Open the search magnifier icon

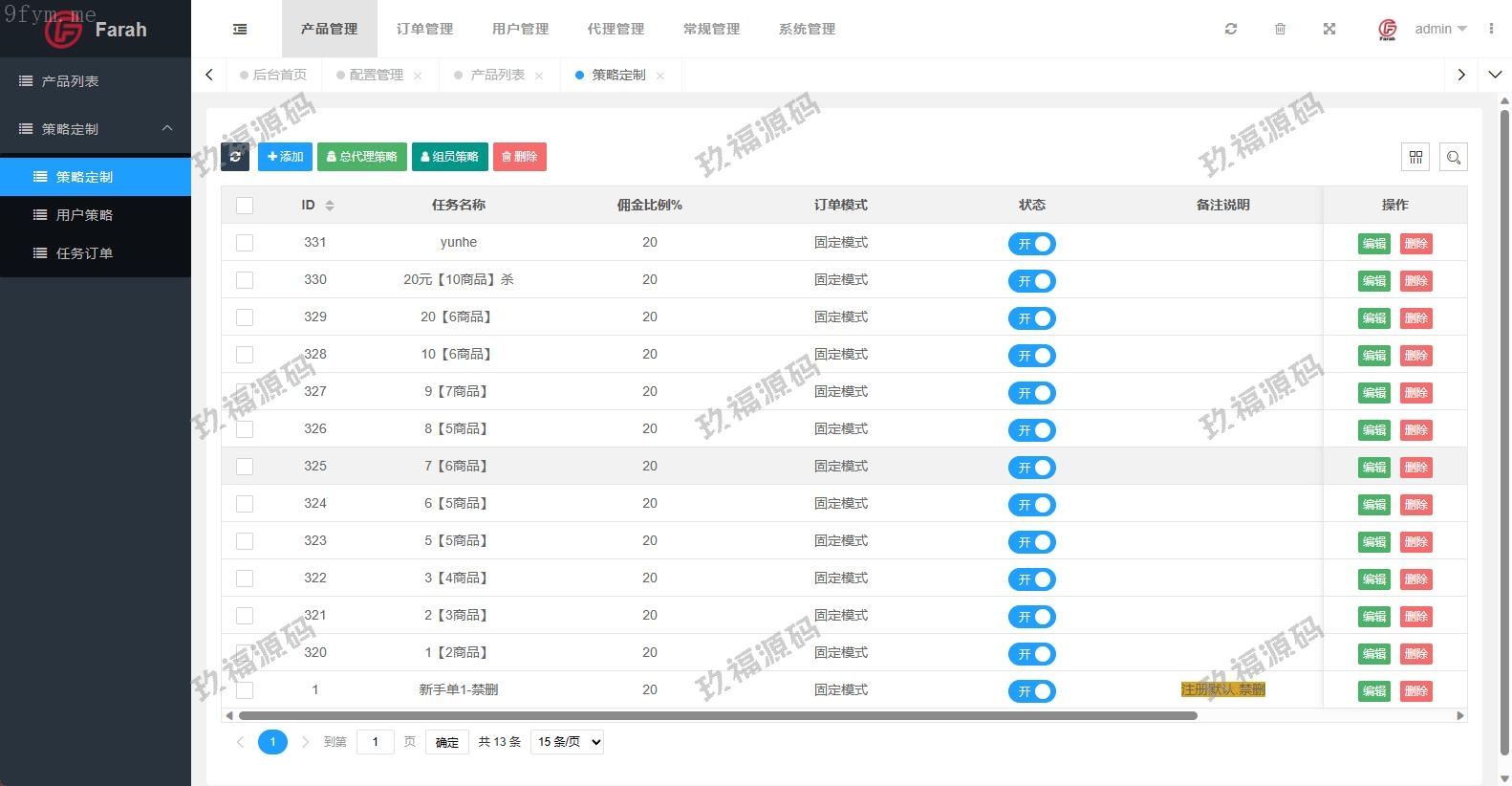coord(1453,157)
